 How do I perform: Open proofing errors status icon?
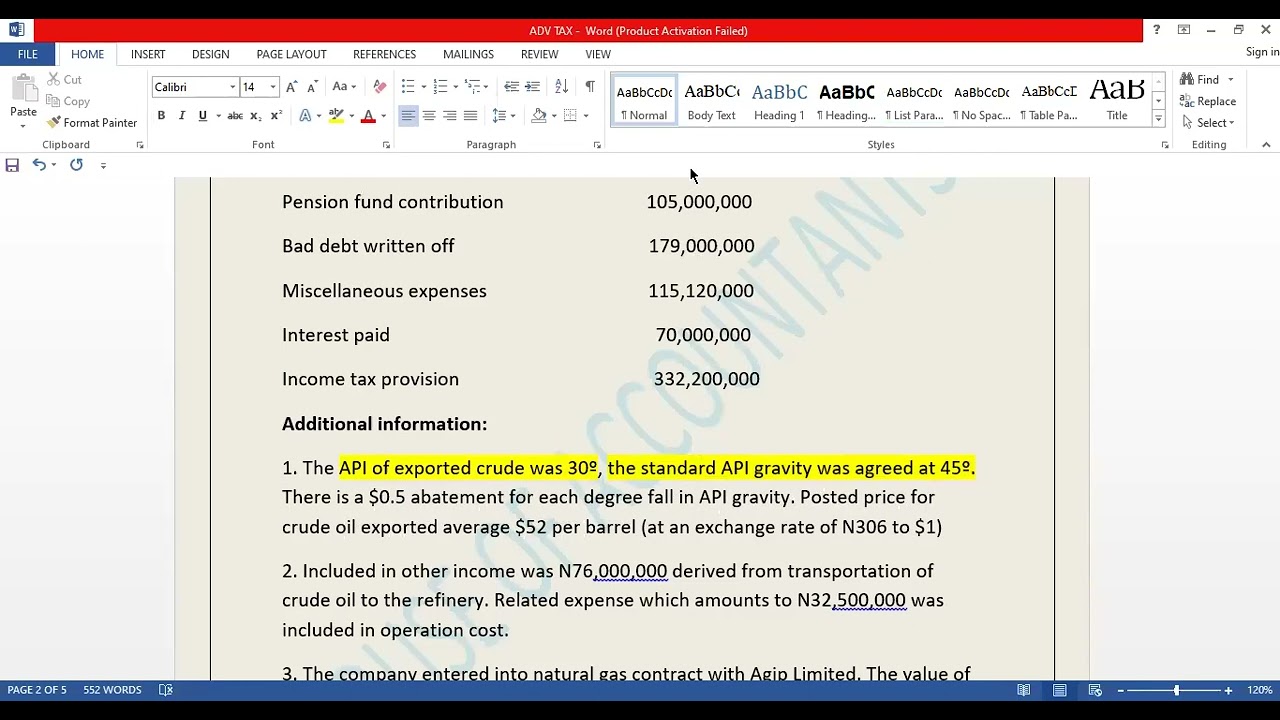click(166, 690)
